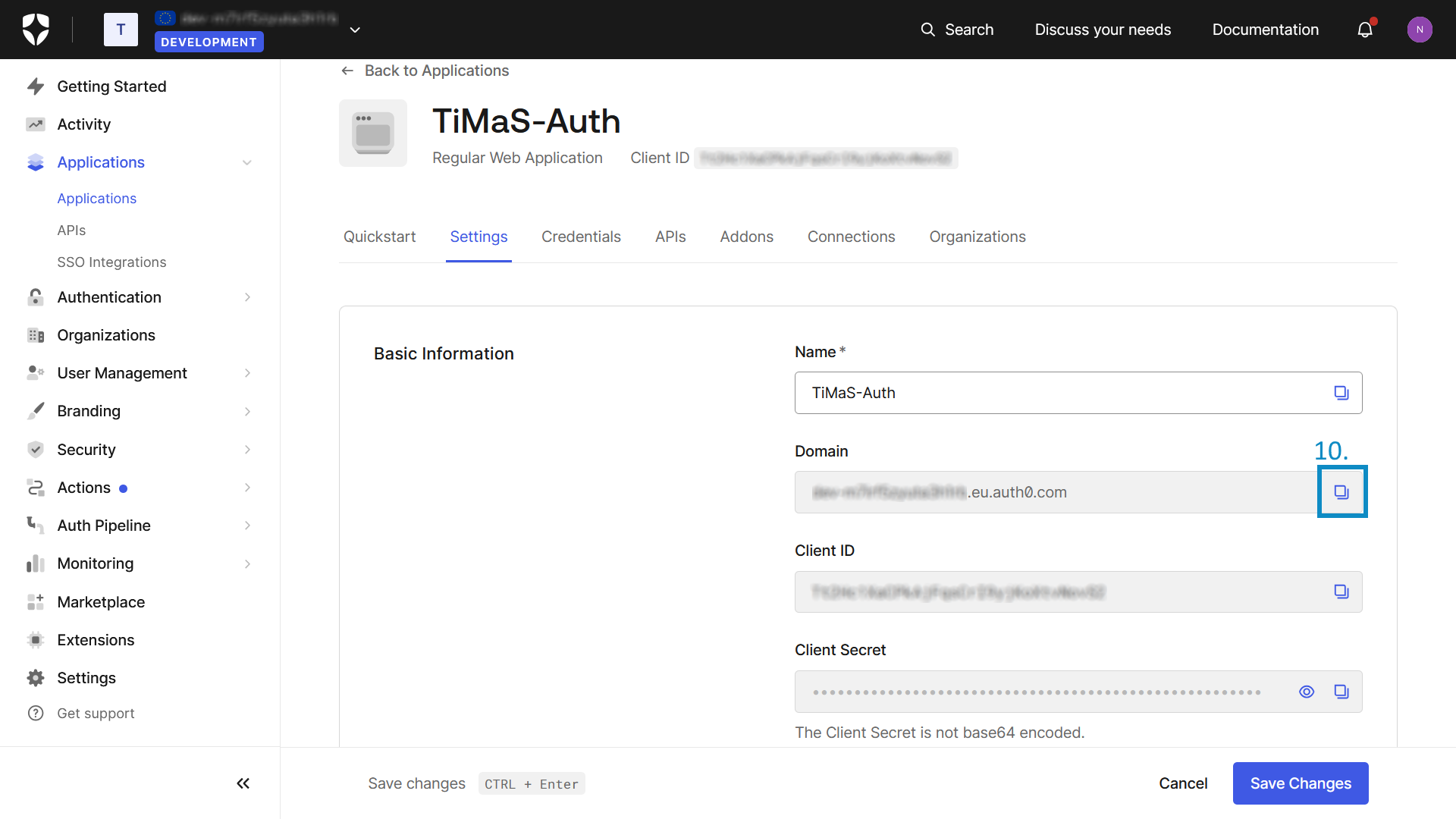Viewport: 1456px width, 819px height.
Task: Click the Cancel button
Action: pos(1183,783)
